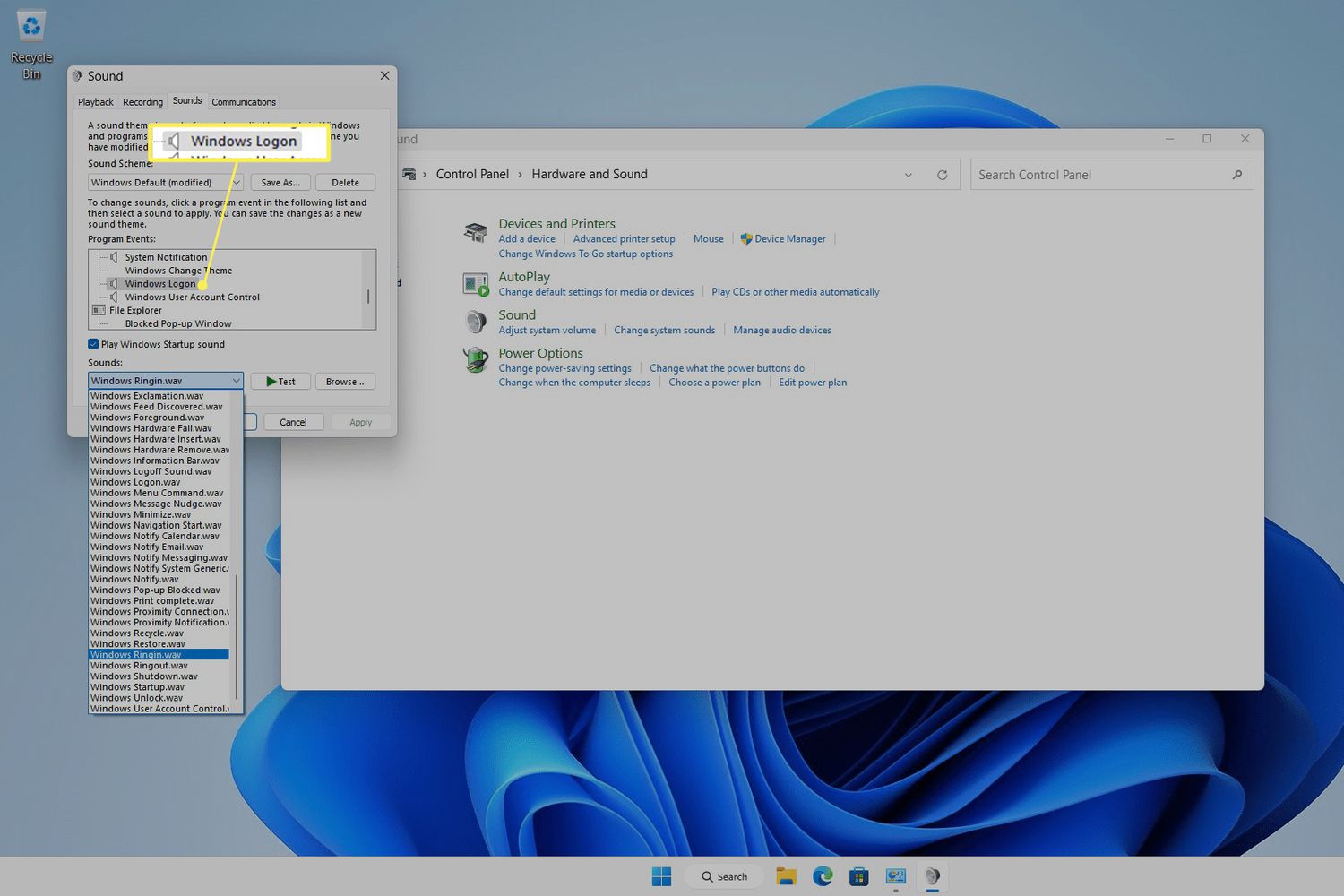Open Adjust system volume link
This screenshot has height=896, width=1344.
click(x=547, y=331)
